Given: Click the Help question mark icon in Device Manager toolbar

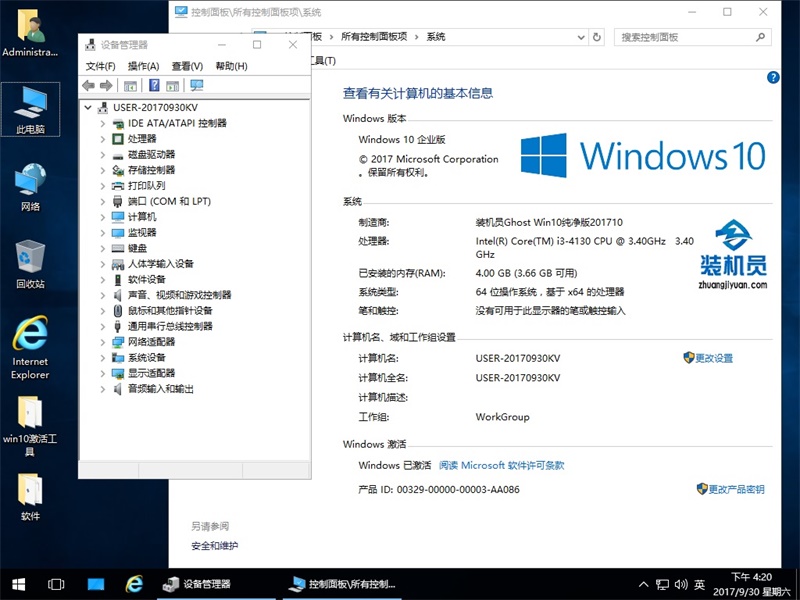Looking at the screenshot, I should pos(154,86).
